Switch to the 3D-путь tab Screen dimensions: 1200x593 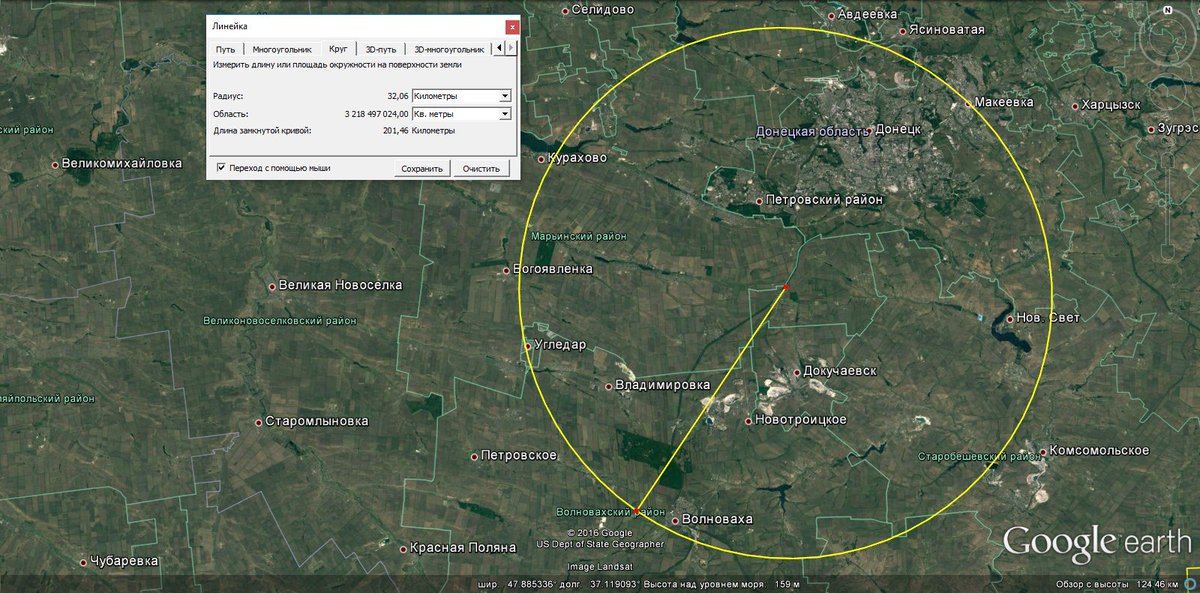(381, 47)
